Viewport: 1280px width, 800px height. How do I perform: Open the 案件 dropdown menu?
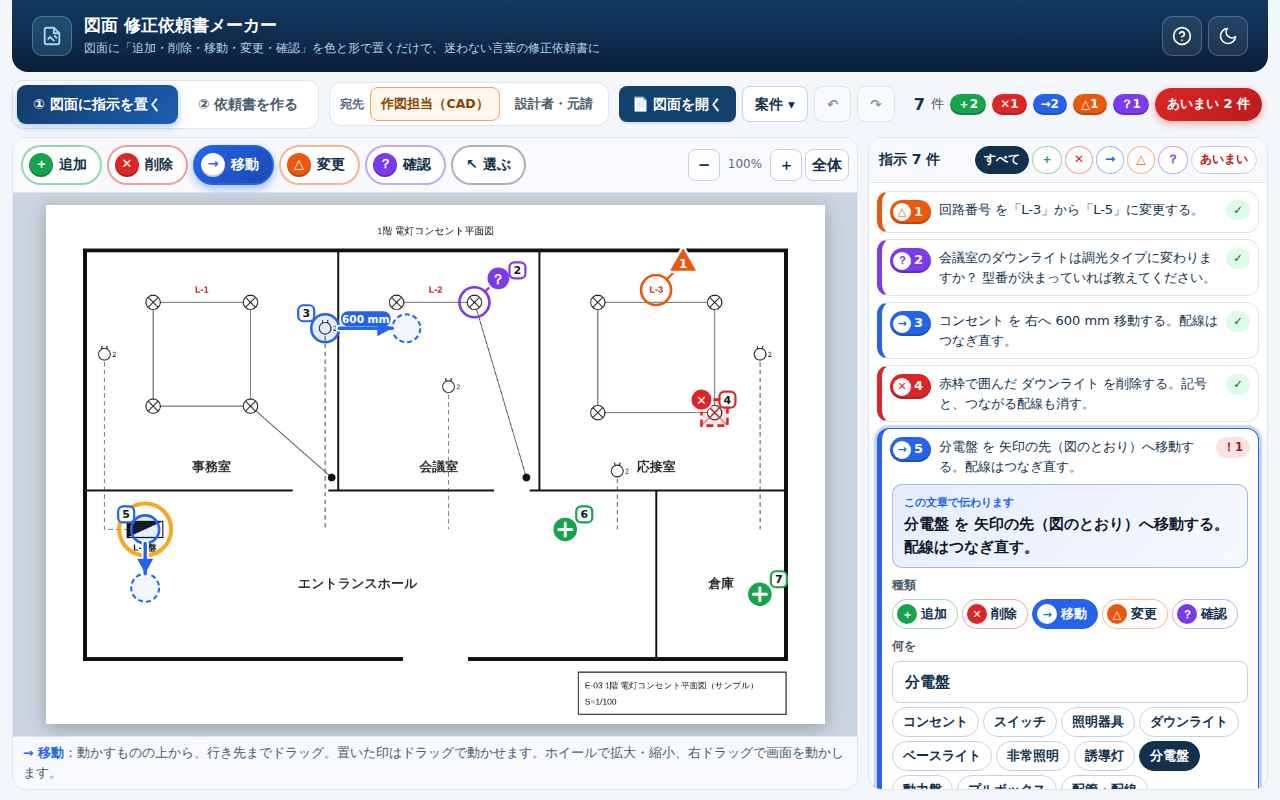775,104
